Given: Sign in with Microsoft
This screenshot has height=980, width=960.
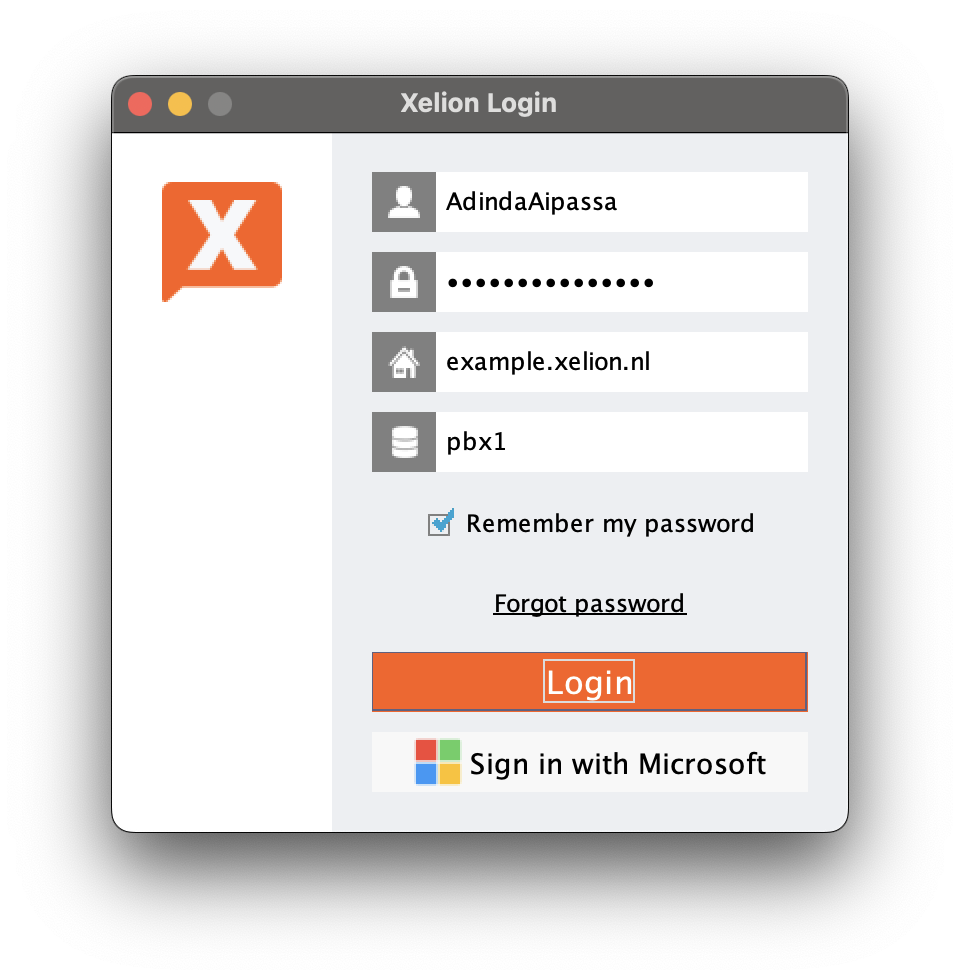Looking at the screenshot, I should (589, 762).
